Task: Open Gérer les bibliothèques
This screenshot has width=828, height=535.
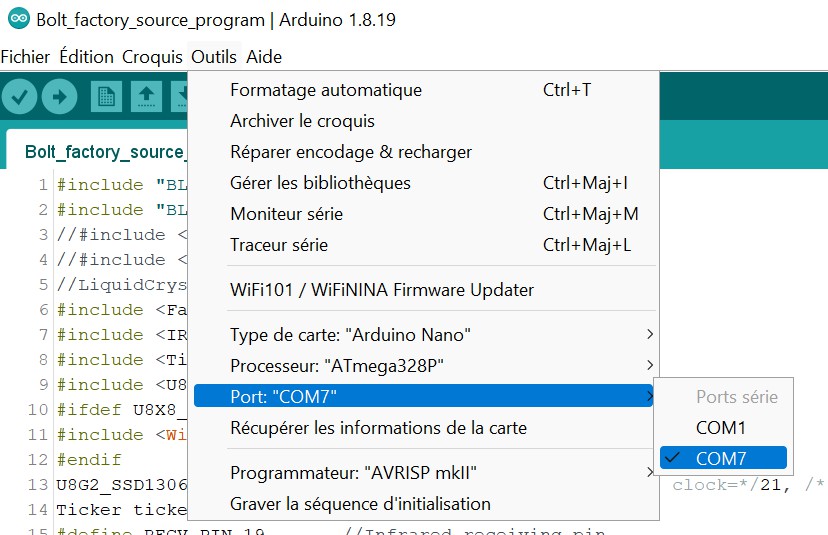Action: [x=424, y=183]
